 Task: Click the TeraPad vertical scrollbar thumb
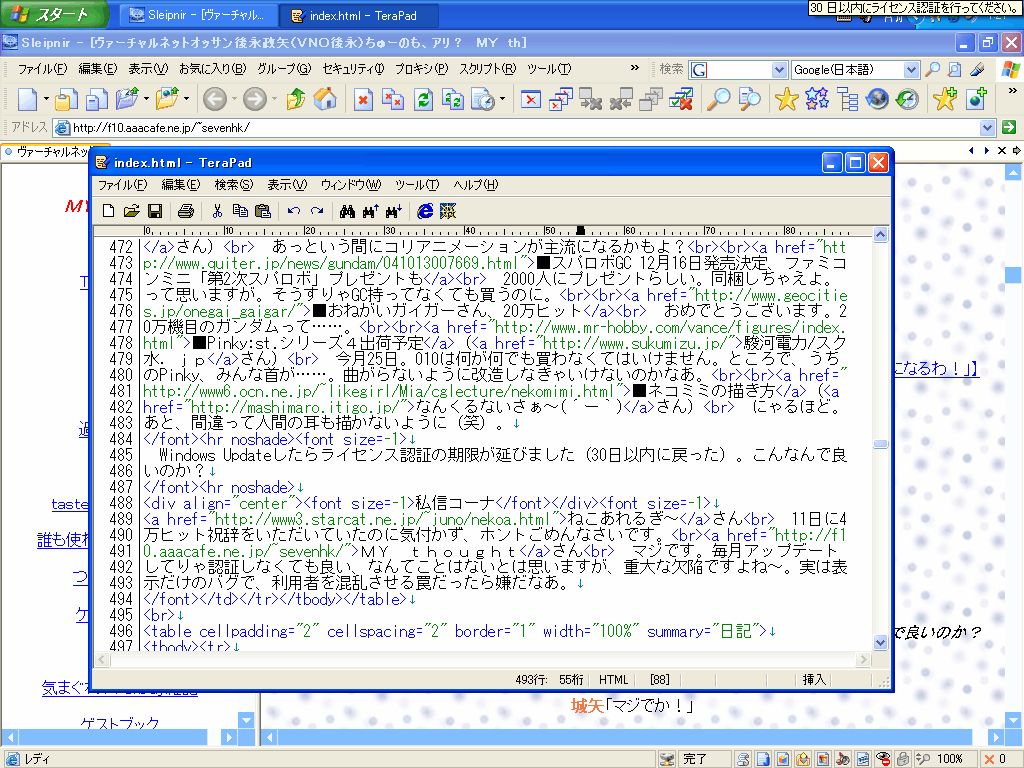click(880, 444)
